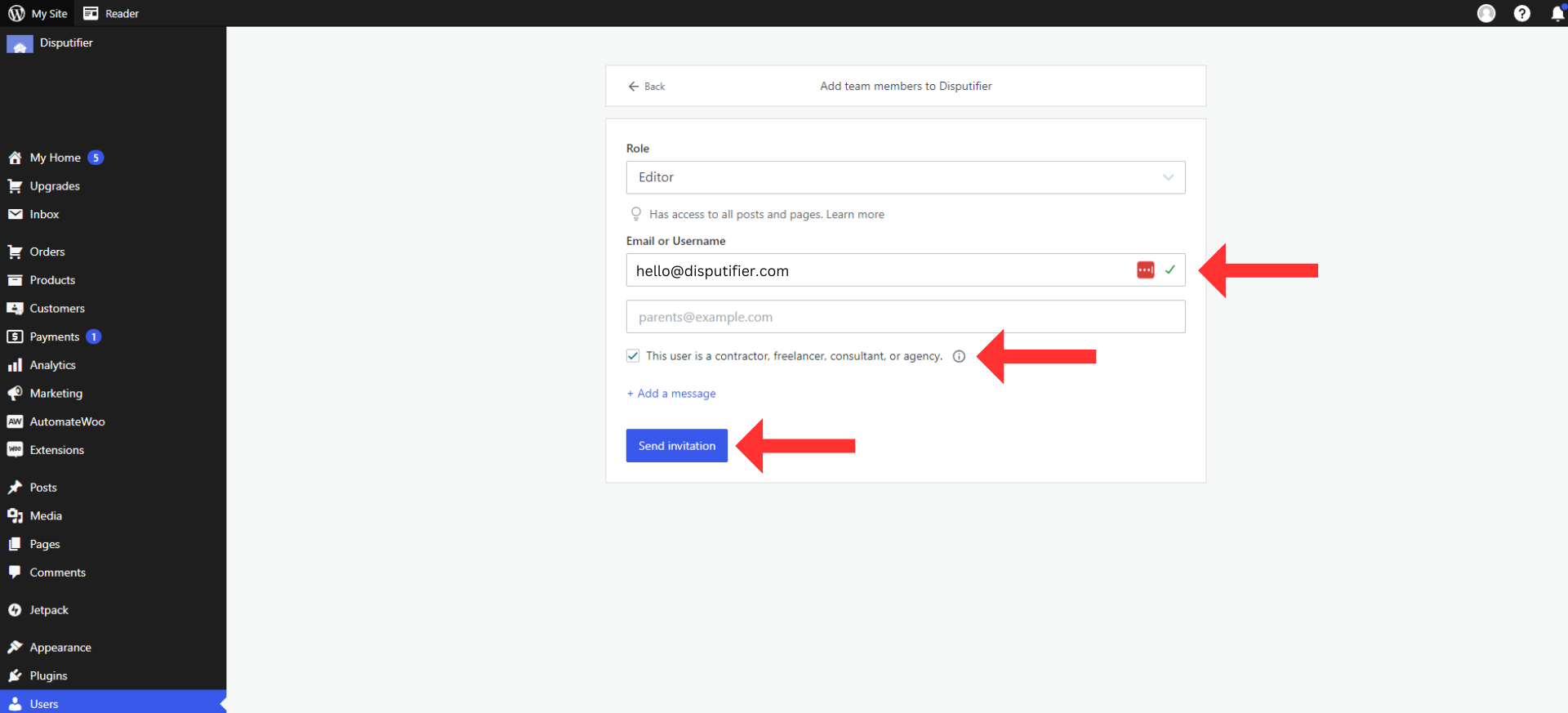This screenshot has height=713, width=1568.
Task: Open the Analytics menu in sidebar
Action: 52,365
